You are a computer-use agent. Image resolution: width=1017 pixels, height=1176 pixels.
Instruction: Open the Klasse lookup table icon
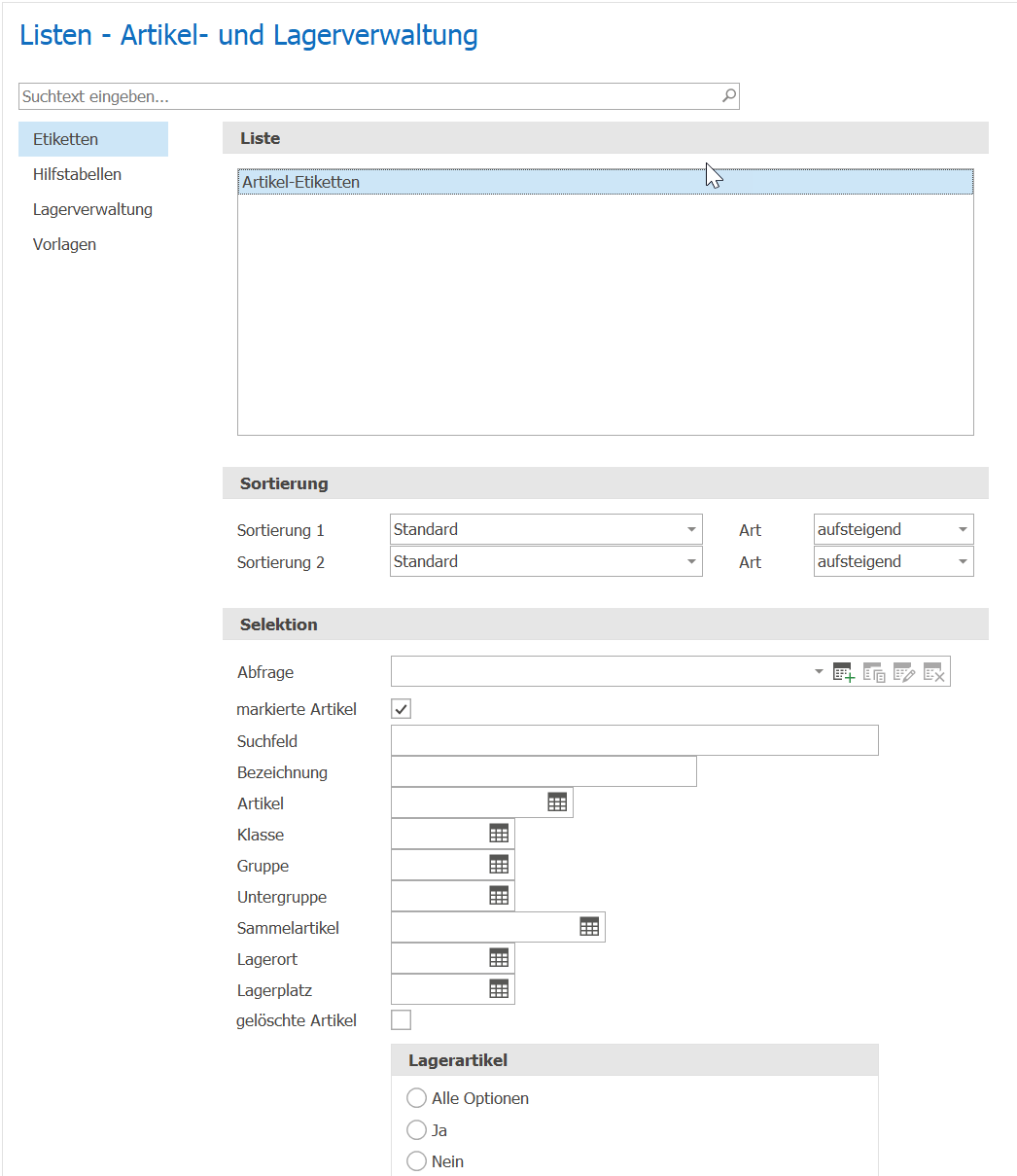[499, 834]
